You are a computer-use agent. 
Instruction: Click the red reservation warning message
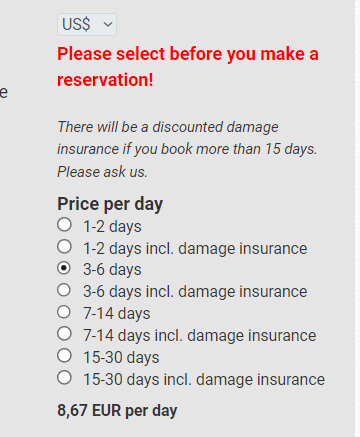[188, 67]
